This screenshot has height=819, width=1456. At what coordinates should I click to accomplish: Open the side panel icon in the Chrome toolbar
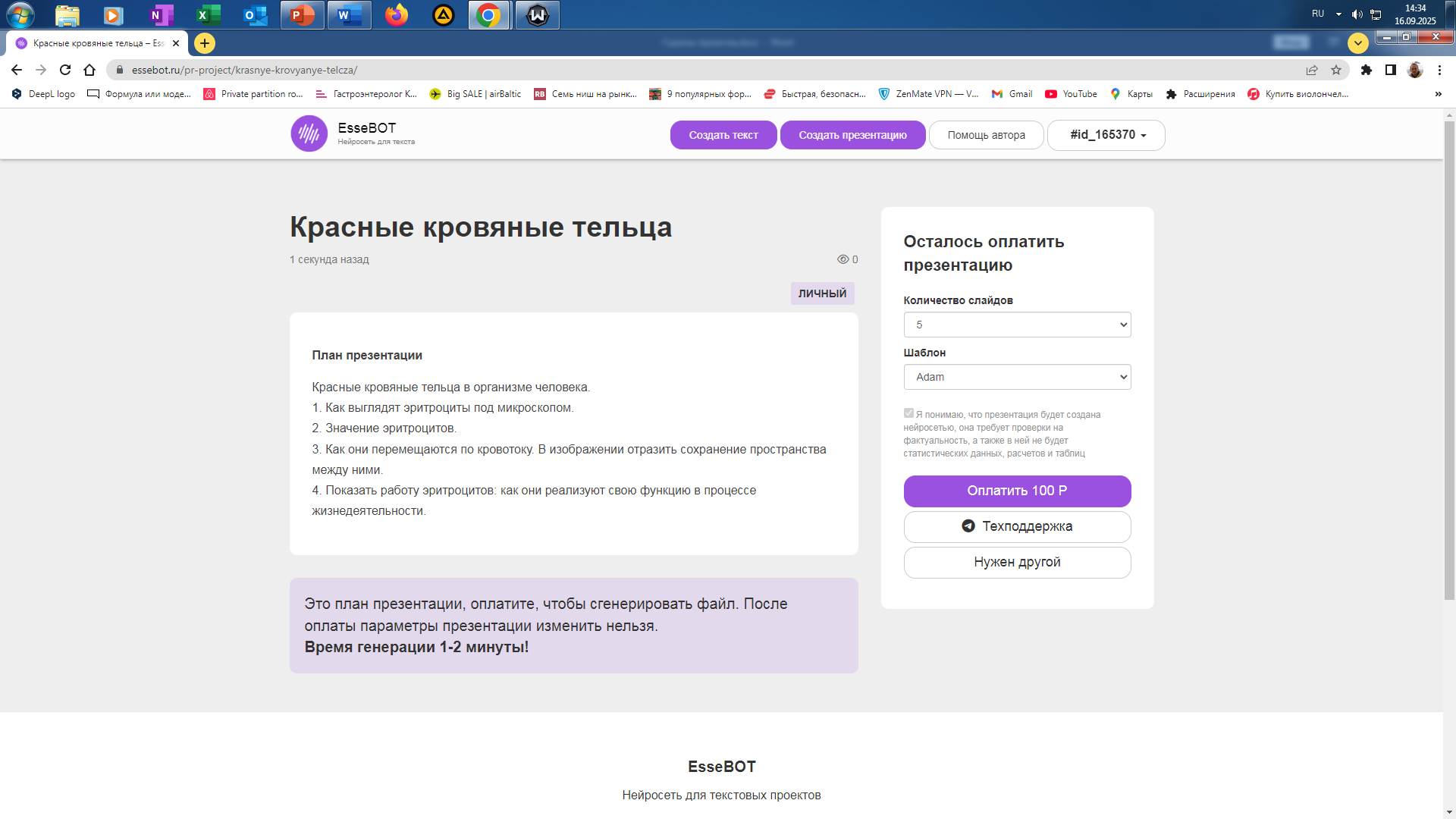pyautogui.click(x=1390, y=70)
